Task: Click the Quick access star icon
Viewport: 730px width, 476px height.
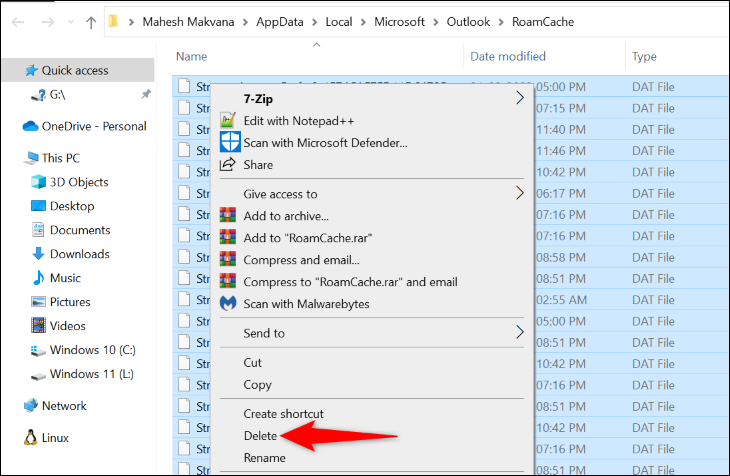Action: click(x=31, y=70)
